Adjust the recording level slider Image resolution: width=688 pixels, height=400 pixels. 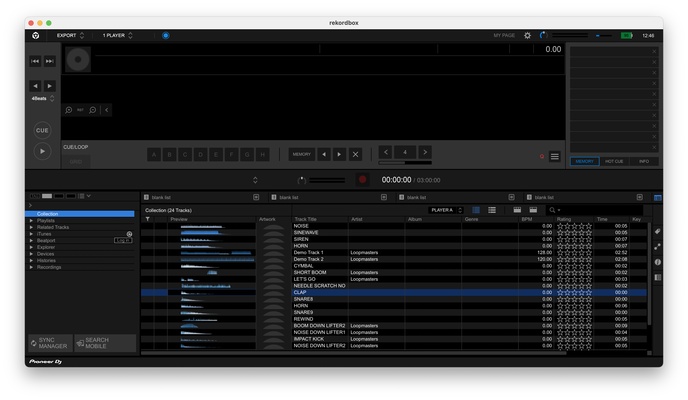[327, 180]
